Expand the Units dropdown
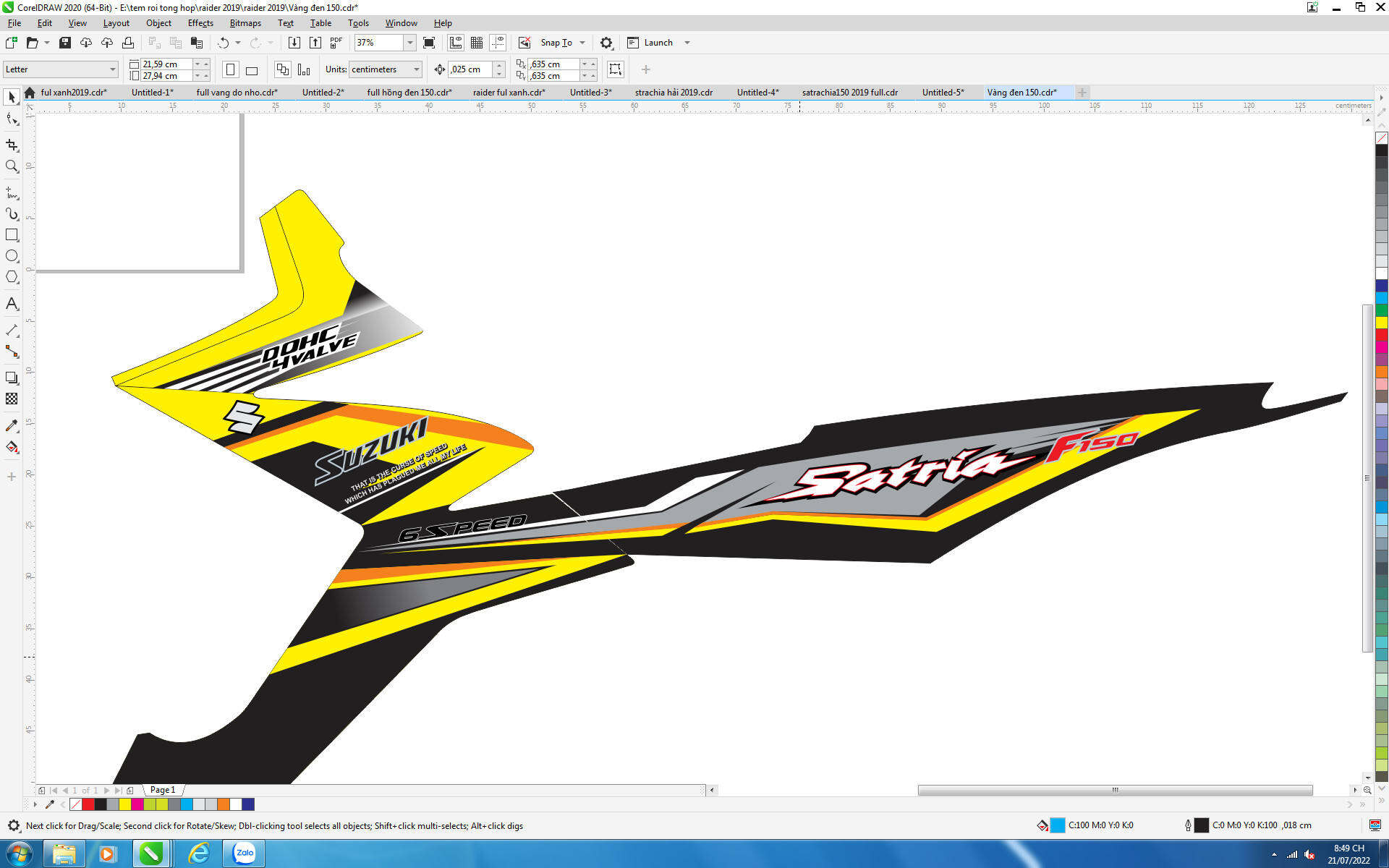 tap(417, 69)
